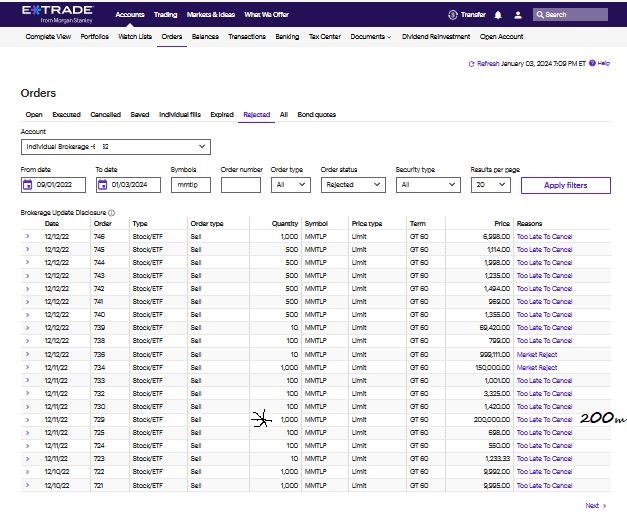Open the From date calendar icon

click(x=27, y=185)
